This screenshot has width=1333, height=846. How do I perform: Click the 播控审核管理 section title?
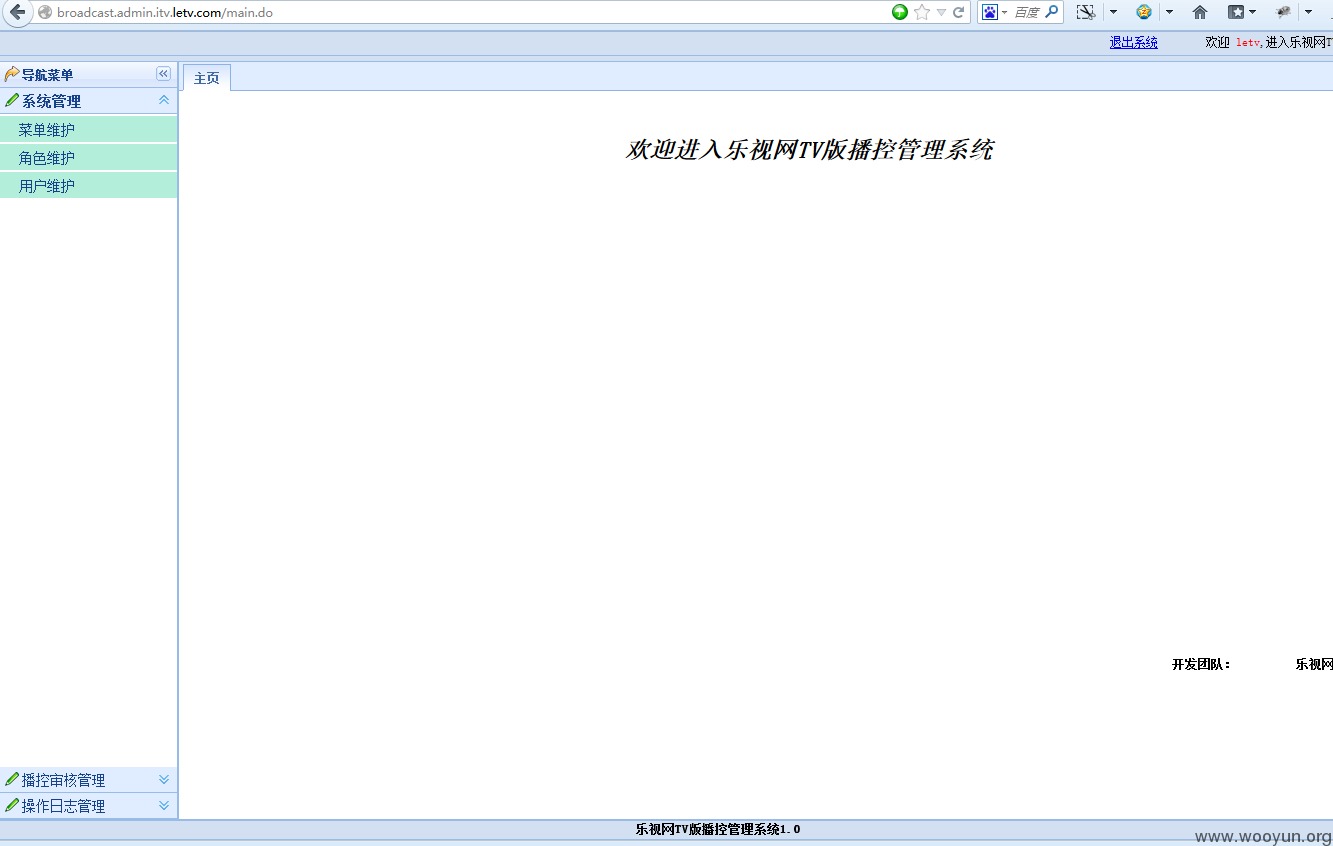click(x=63, y=780)
